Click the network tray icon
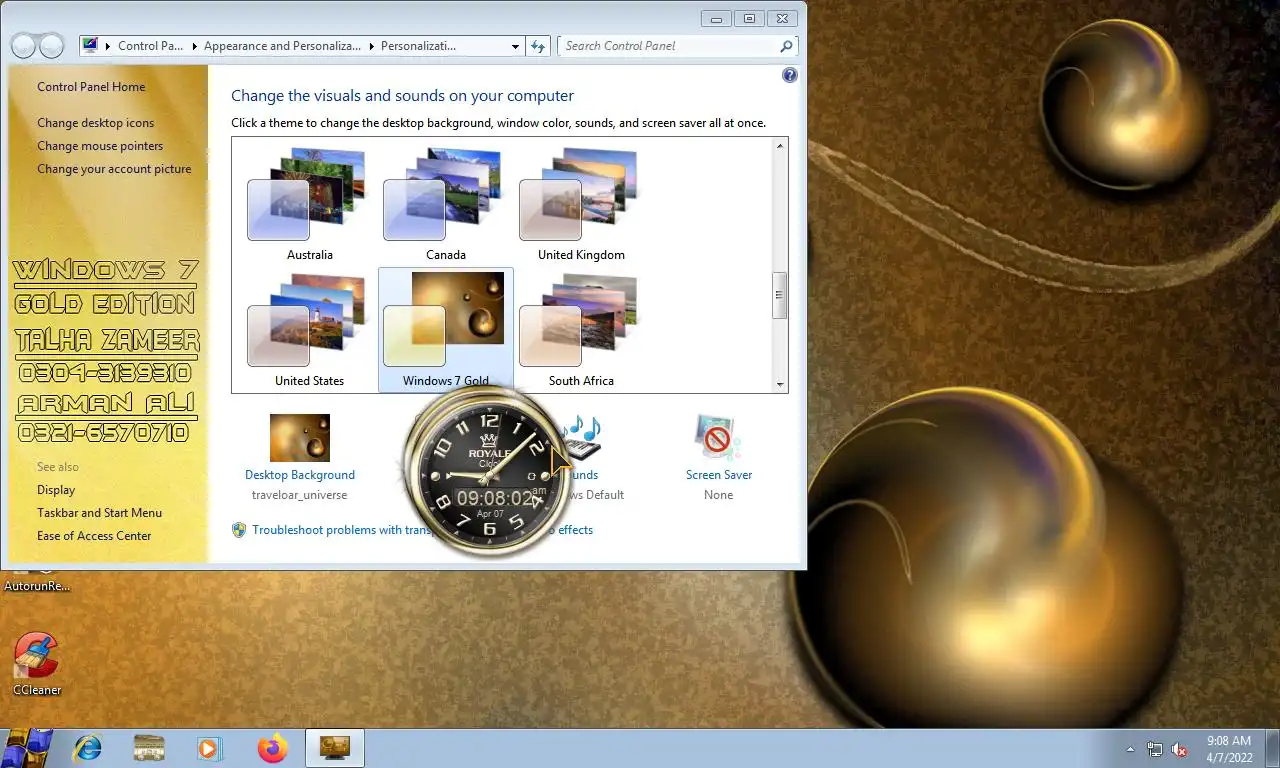Image resolution: width=1280 pixels, height=768 pixels. [x=1155, y=749]
